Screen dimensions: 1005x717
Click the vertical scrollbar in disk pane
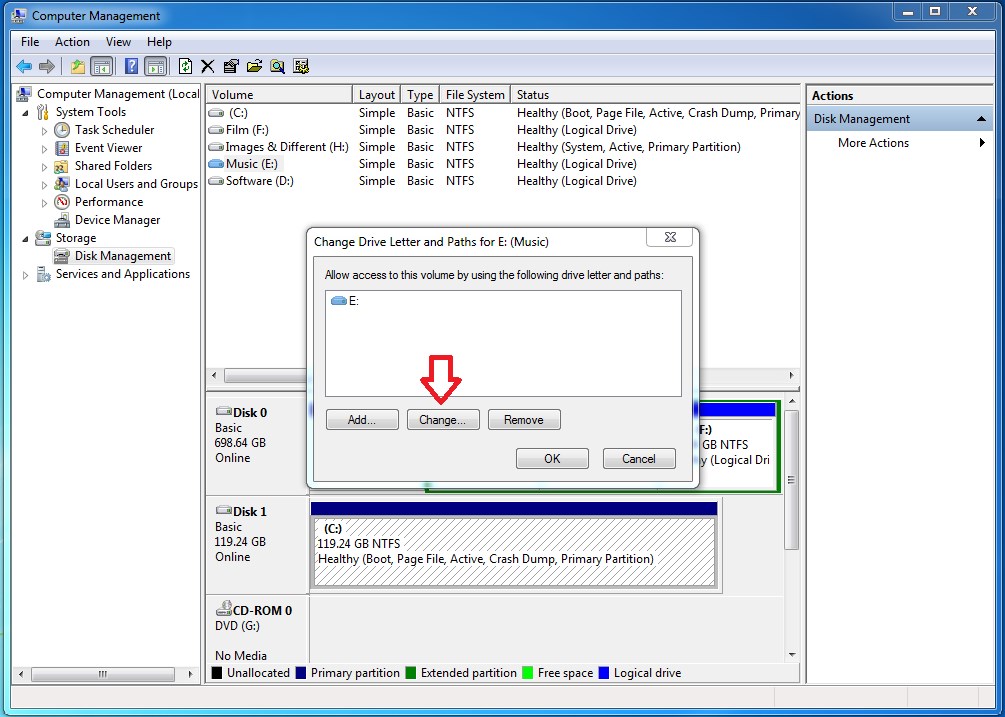point(792,480)
